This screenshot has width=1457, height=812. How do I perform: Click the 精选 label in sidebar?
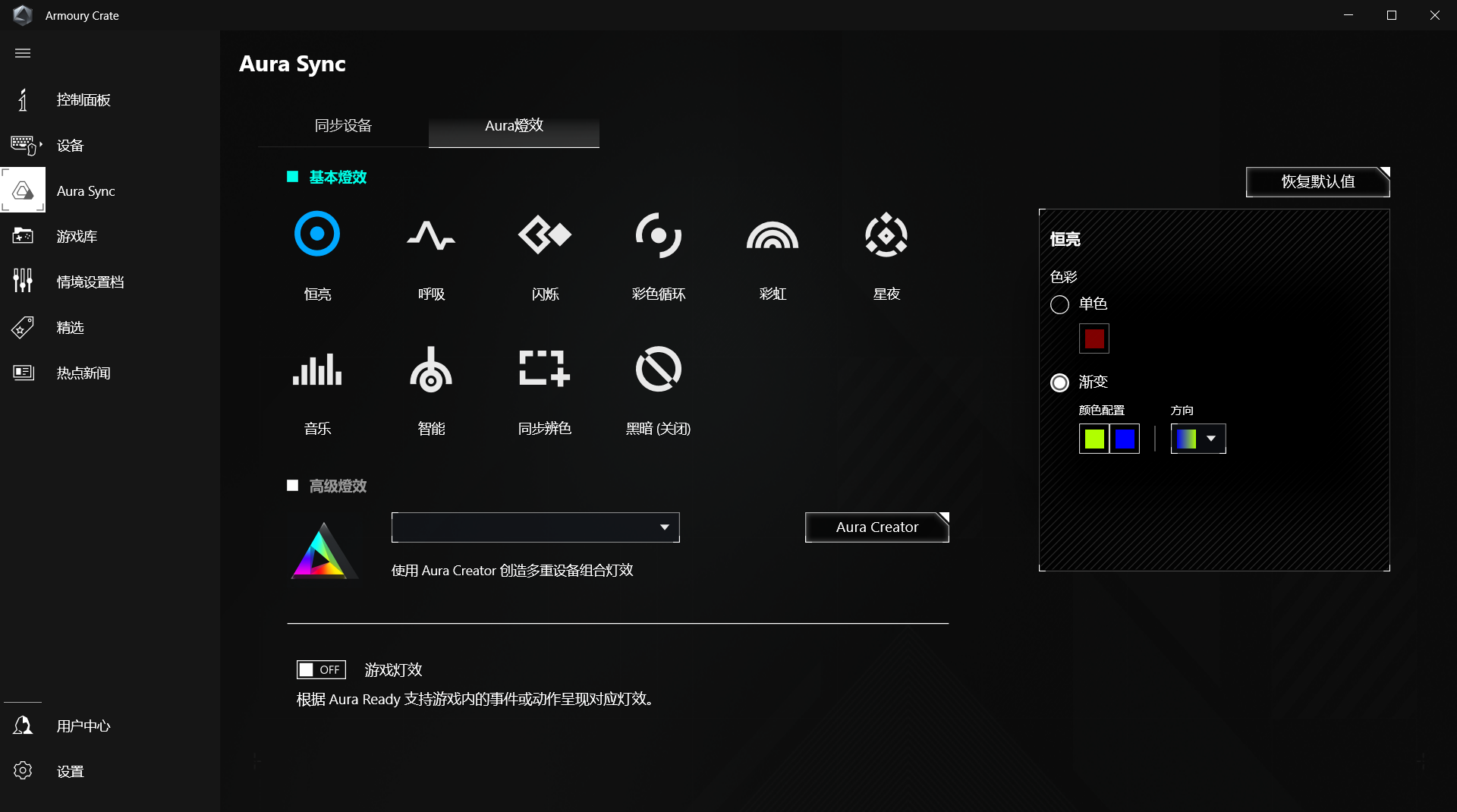(x=70, y=328)
